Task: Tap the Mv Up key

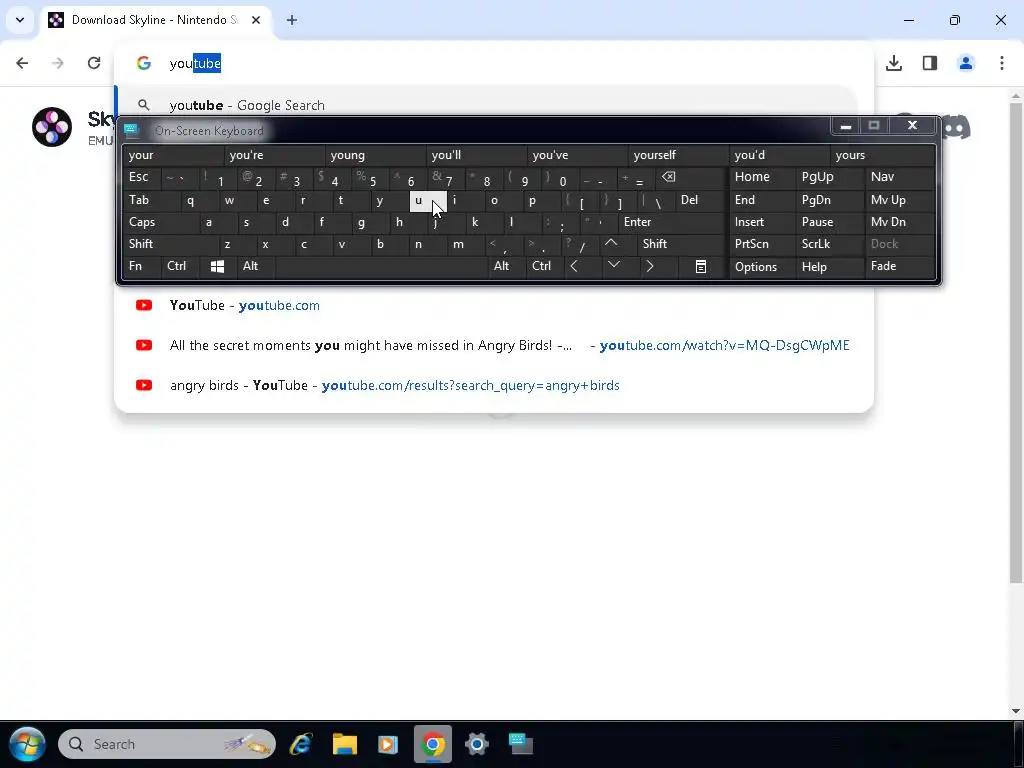Action: click(900, 200)
